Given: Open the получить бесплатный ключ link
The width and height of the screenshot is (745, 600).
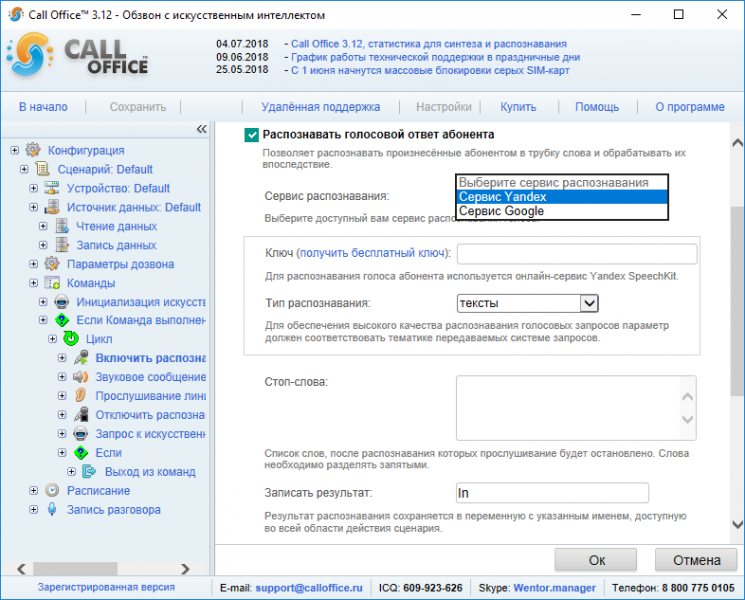Looking at the screenshot, I should click(373, 253).
